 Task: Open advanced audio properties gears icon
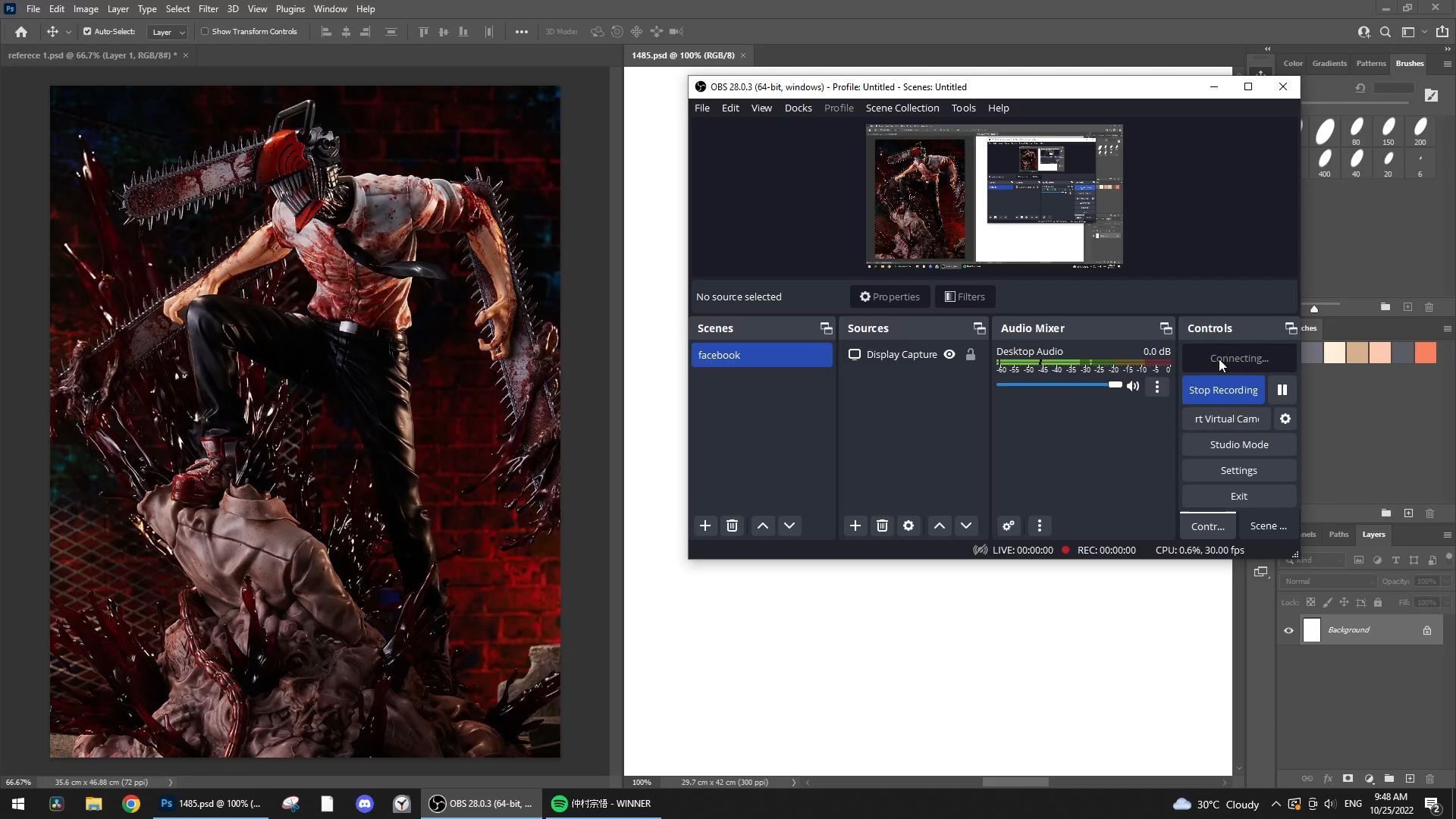coord(1009,526)
